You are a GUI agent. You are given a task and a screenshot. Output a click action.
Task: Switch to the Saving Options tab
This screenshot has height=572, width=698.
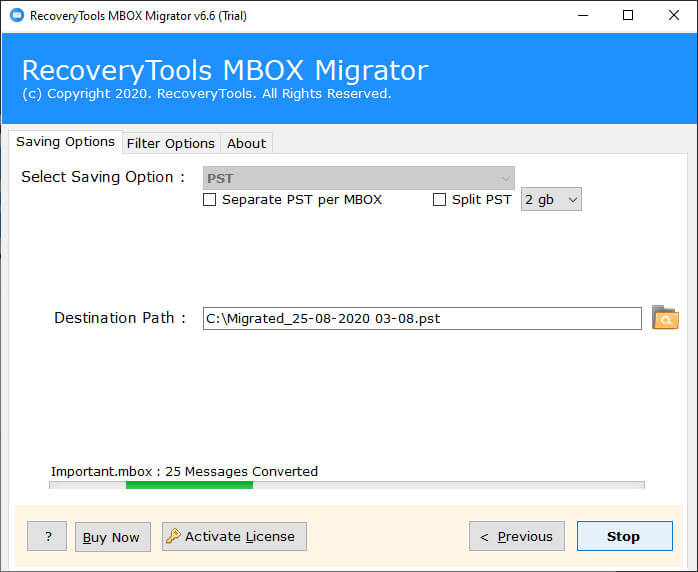[65, 142]
